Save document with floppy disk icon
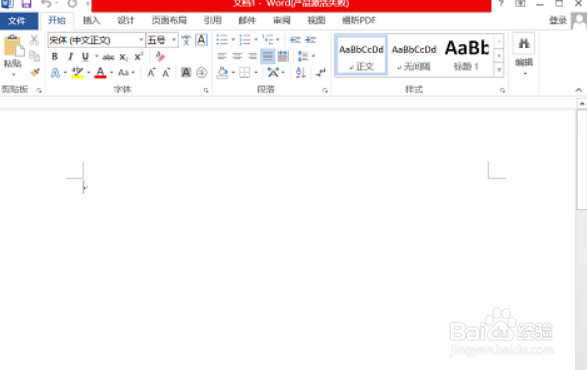The height and width of the screenshot is (370, 587). 26,4
